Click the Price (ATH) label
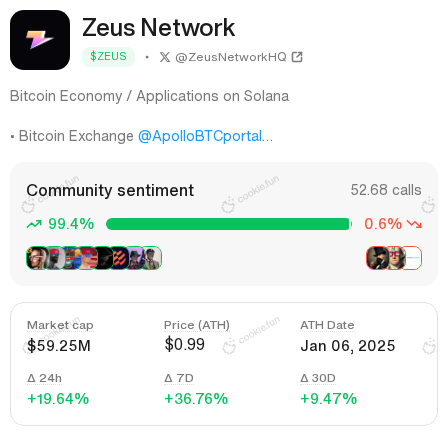Image resolution: width=448 pixels, height=436 pixels. point(197,325)
